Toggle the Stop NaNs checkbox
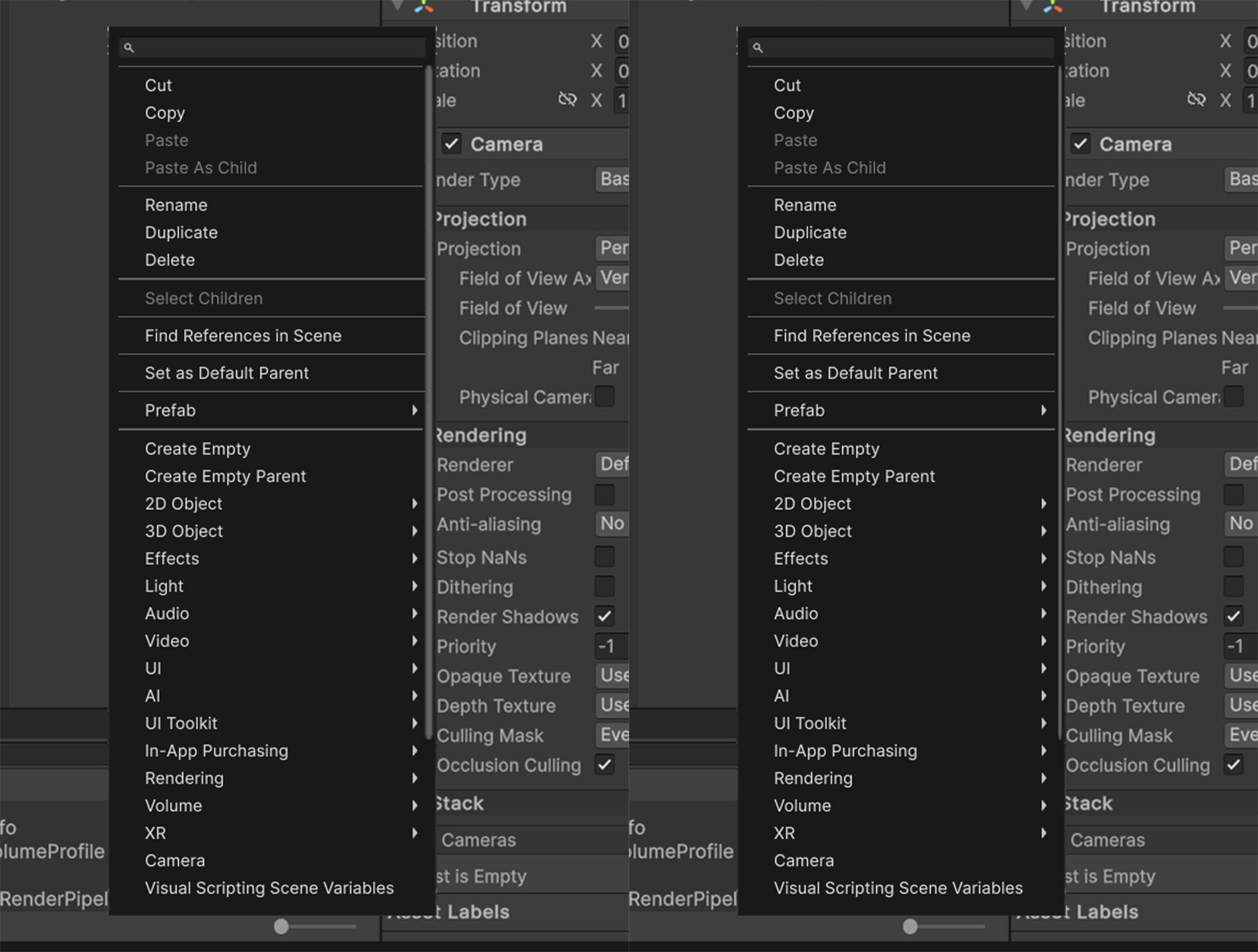Screen dimensions: 1258x952 [x=604, y=557]
